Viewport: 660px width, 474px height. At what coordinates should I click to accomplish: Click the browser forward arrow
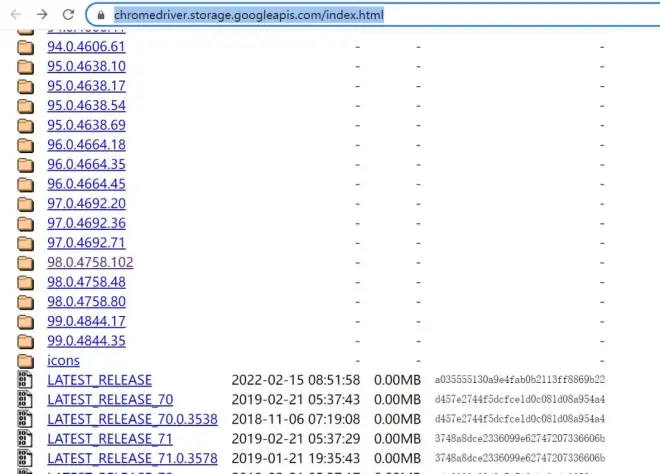pyautogui.click(x=42, y=16)
